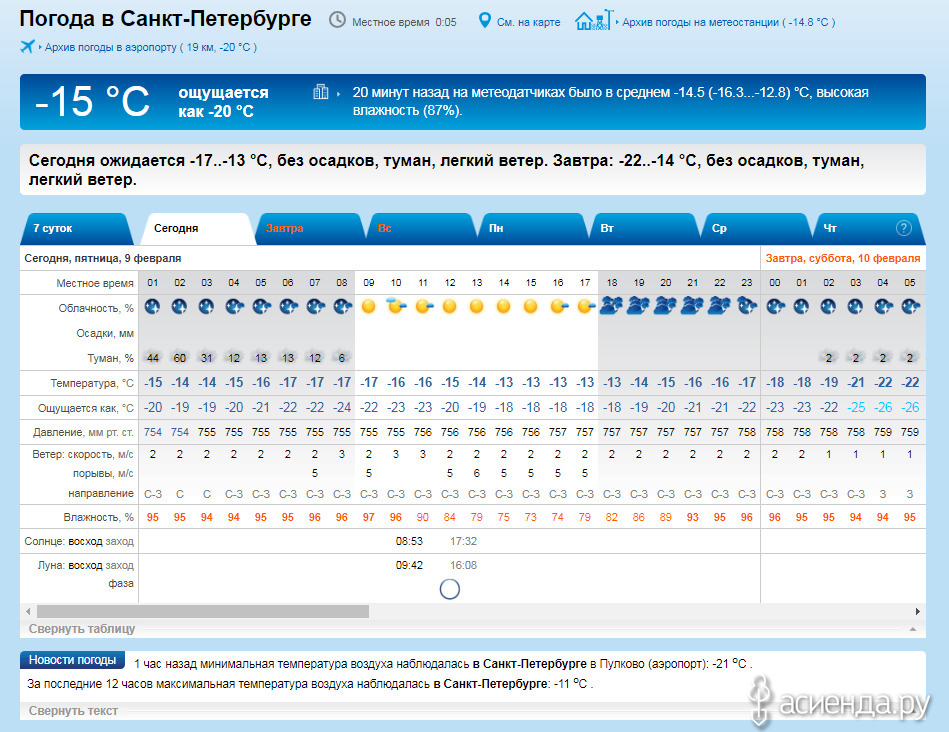Click sunrise time 08:53
This screenshot has height=732, width=949.
pos(409,541)
